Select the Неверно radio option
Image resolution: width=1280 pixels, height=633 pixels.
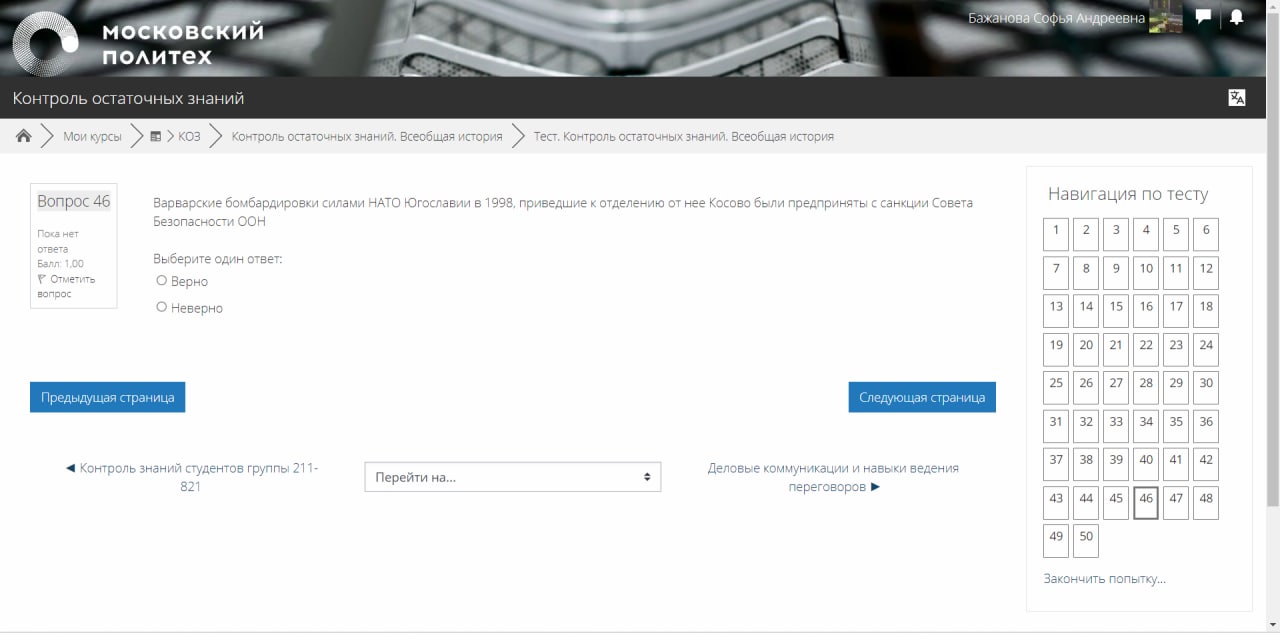[x=162, y=308]
